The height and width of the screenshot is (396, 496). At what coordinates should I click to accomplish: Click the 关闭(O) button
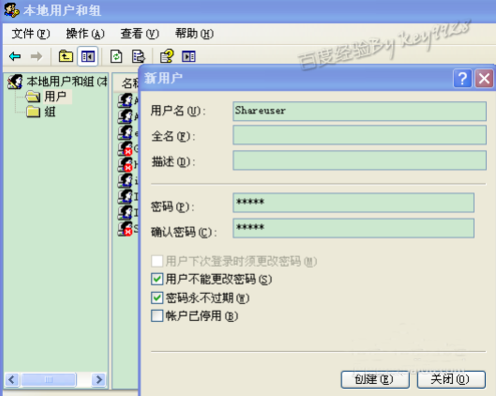point(451,380)
